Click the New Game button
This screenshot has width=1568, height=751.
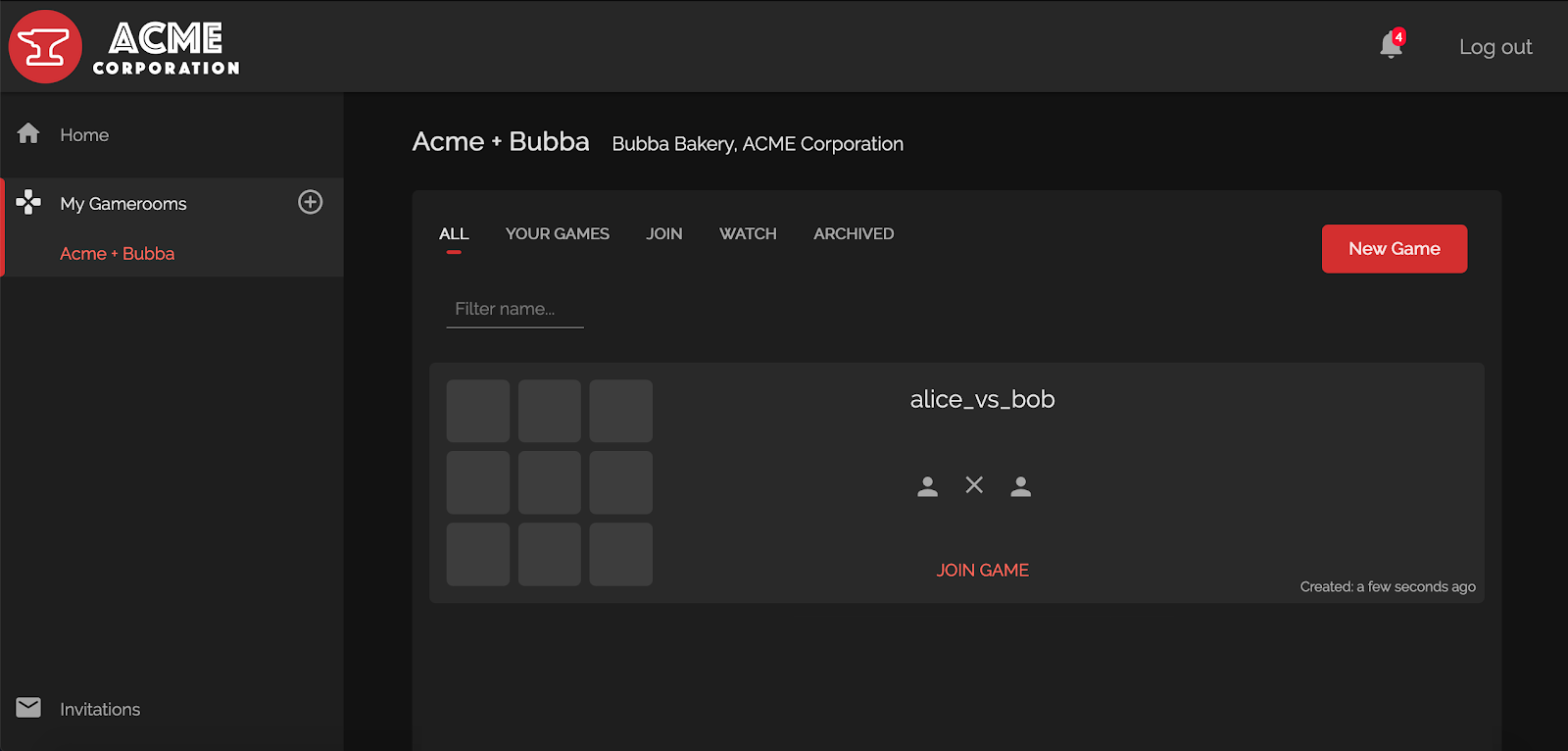click(1395, 249)
